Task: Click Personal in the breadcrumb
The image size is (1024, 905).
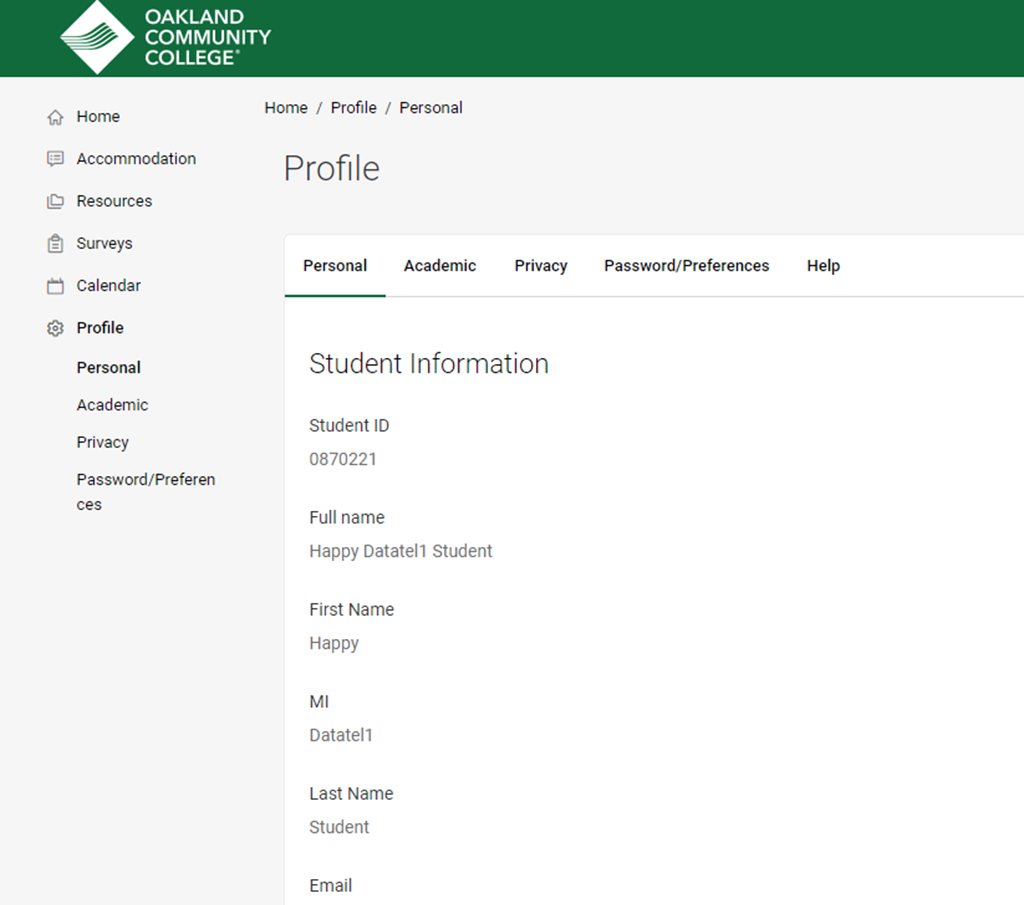Action: (x=431, y=108)
